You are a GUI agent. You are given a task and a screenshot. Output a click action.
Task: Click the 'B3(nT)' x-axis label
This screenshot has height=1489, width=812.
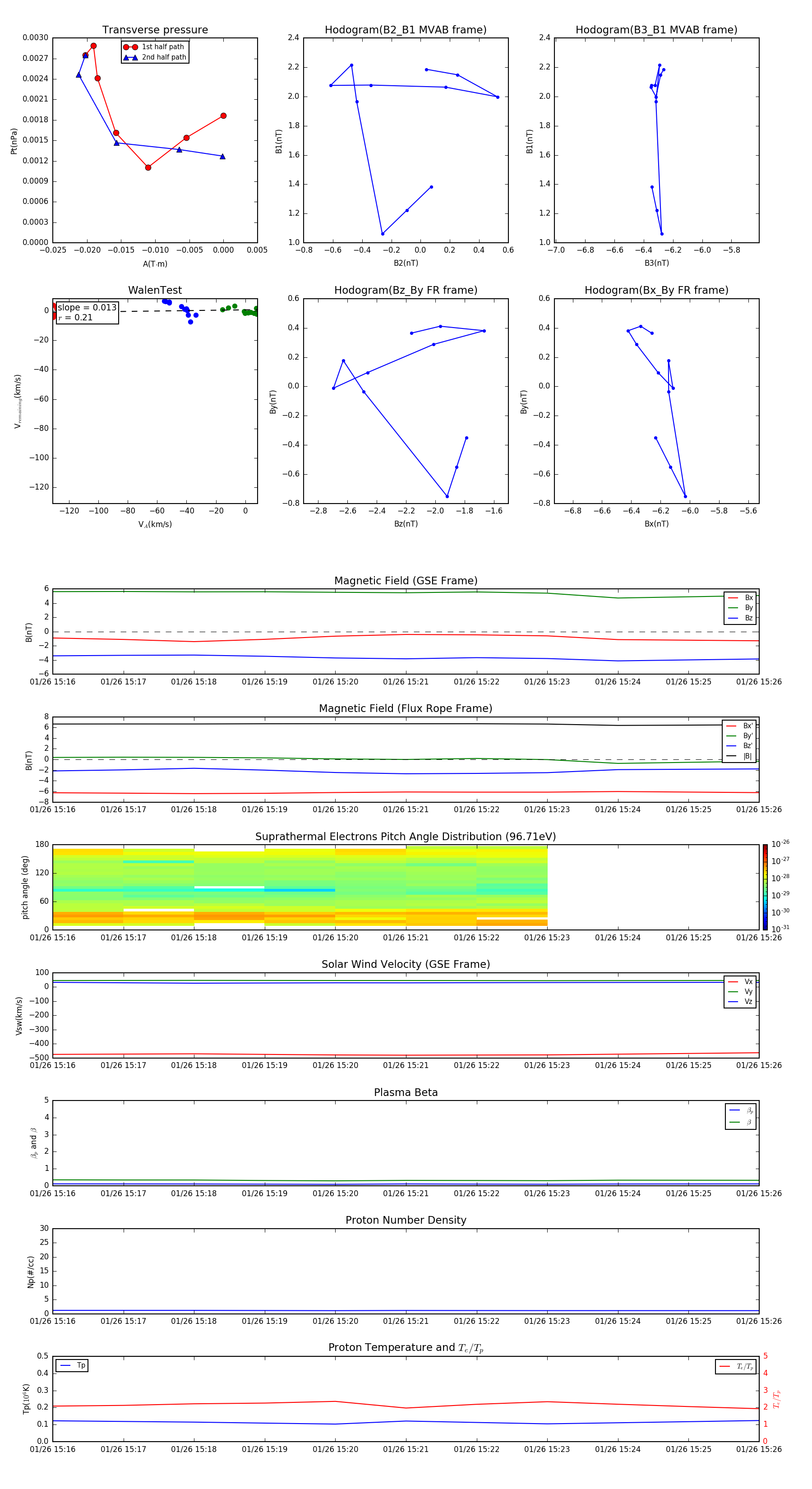click(656, 263)
